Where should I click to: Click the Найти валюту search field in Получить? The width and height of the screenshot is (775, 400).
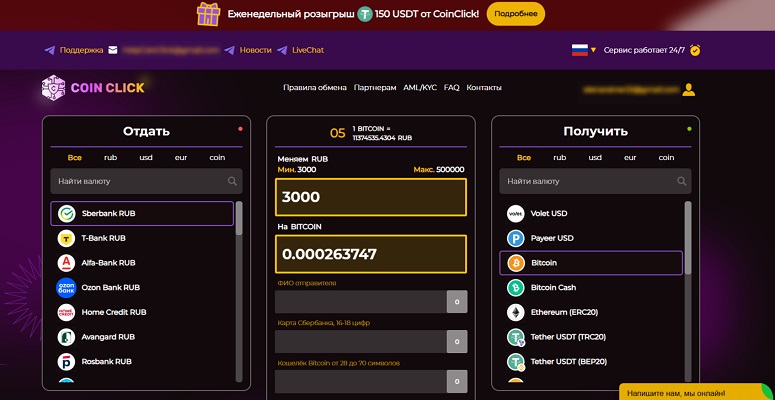tap(595, 181)
